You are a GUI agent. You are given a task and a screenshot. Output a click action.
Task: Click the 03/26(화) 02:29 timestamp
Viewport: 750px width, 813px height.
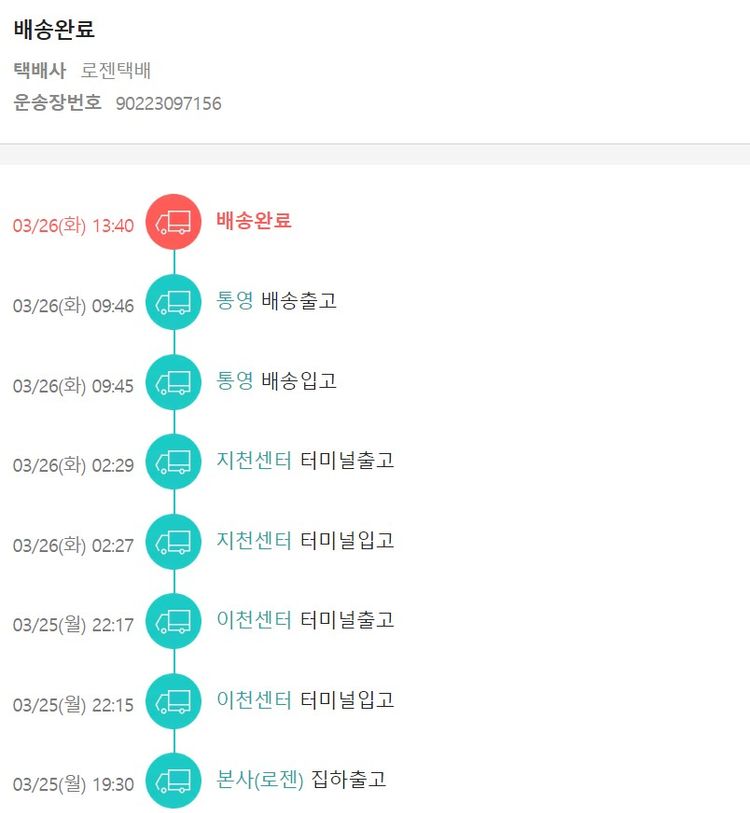point(73,466)
